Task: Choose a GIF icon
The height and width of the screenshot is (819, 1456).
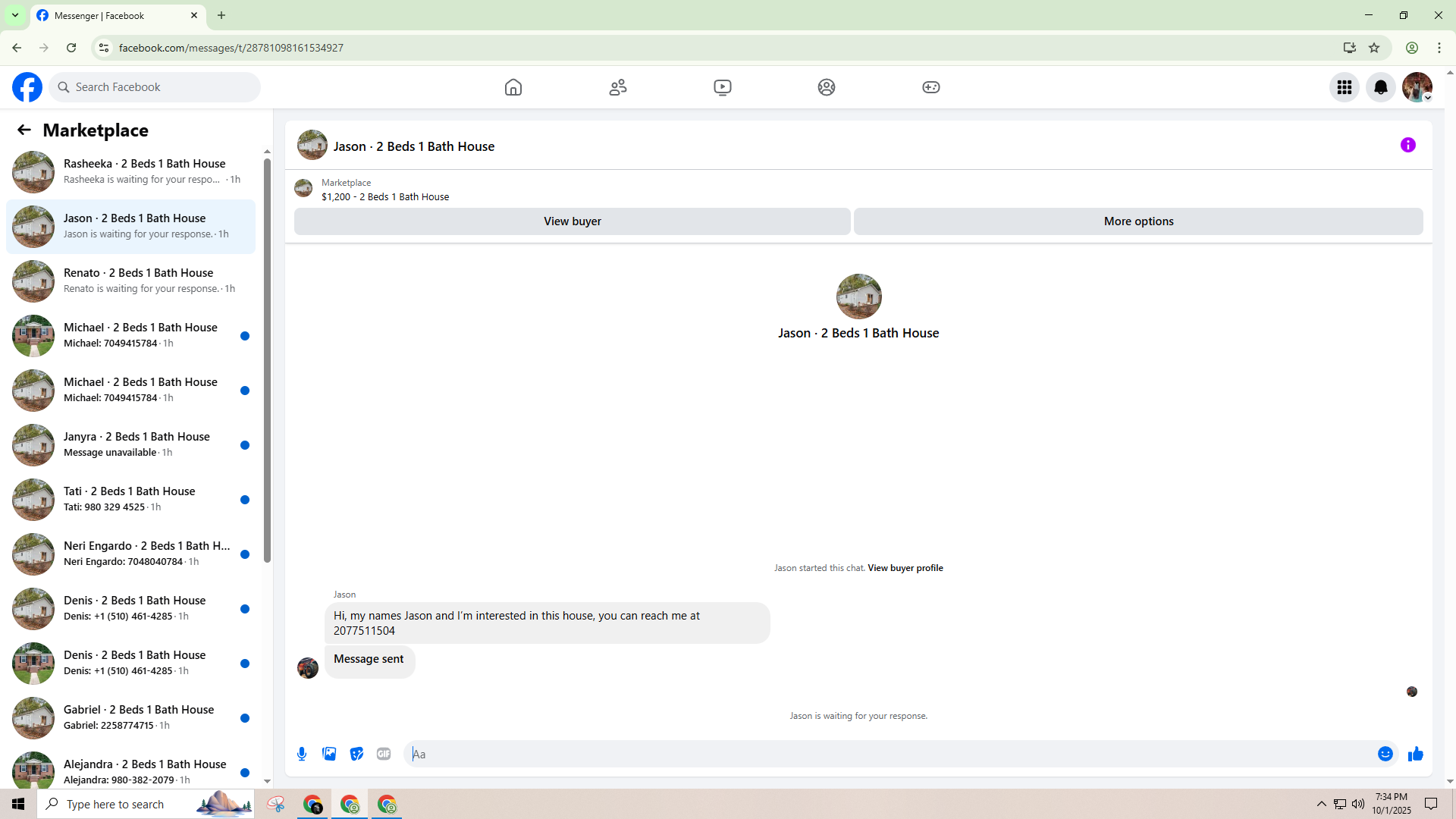Action: (x=384, y=754)
